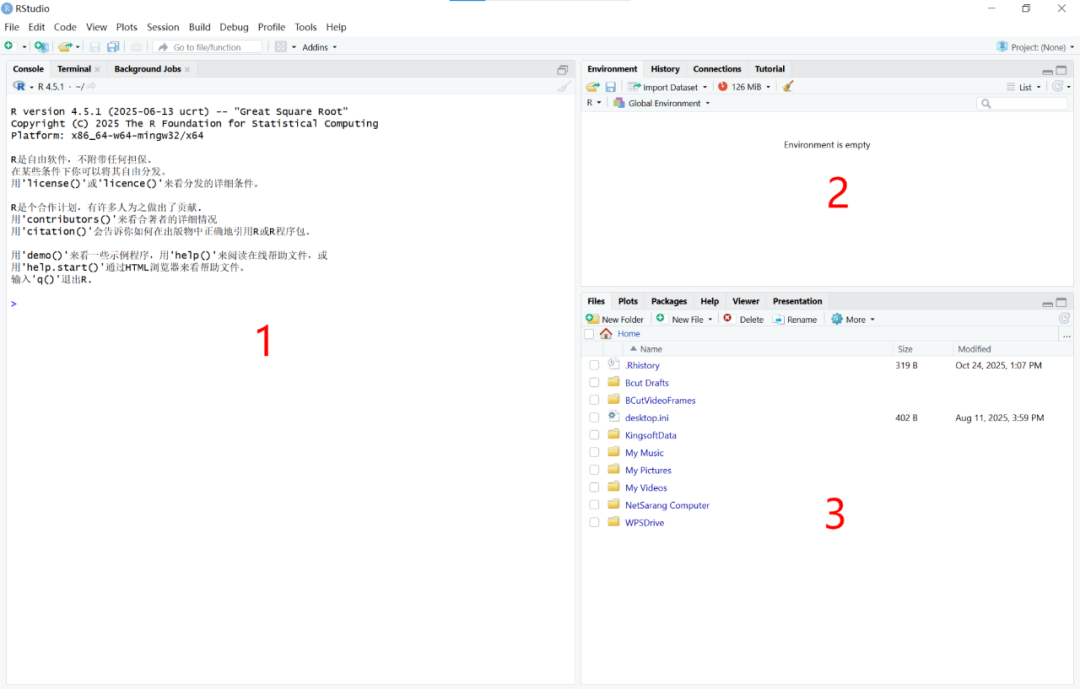Open a dataset using Import Dataset
This screenshot has height=689, width=1080.
(665, 86)
